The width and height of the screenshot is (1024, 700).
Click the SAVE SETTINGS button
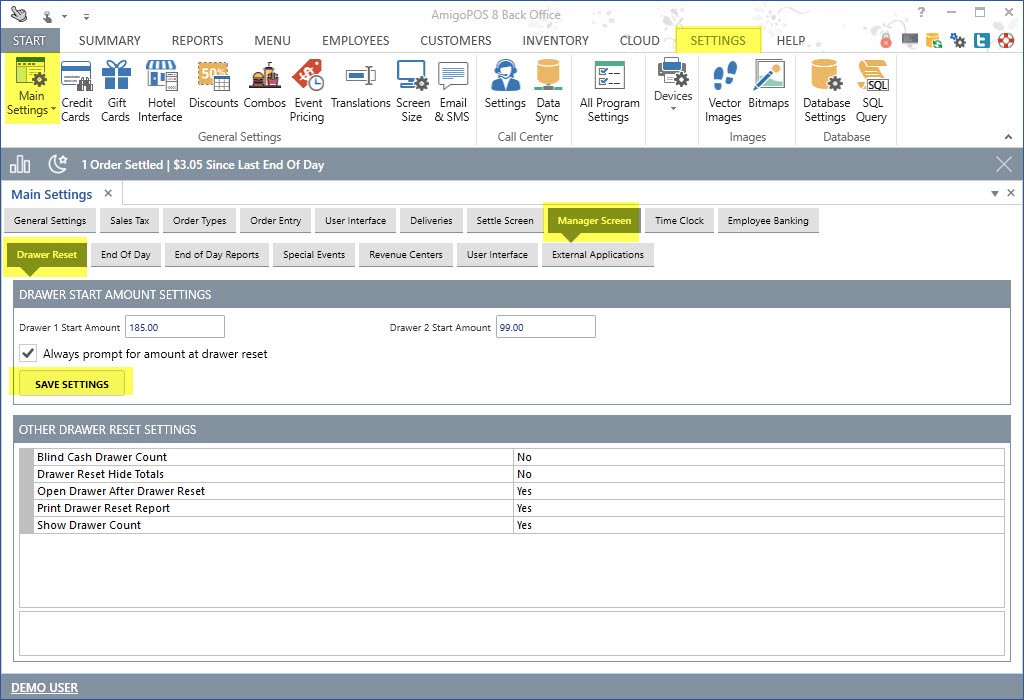click(x=72, y=384)
